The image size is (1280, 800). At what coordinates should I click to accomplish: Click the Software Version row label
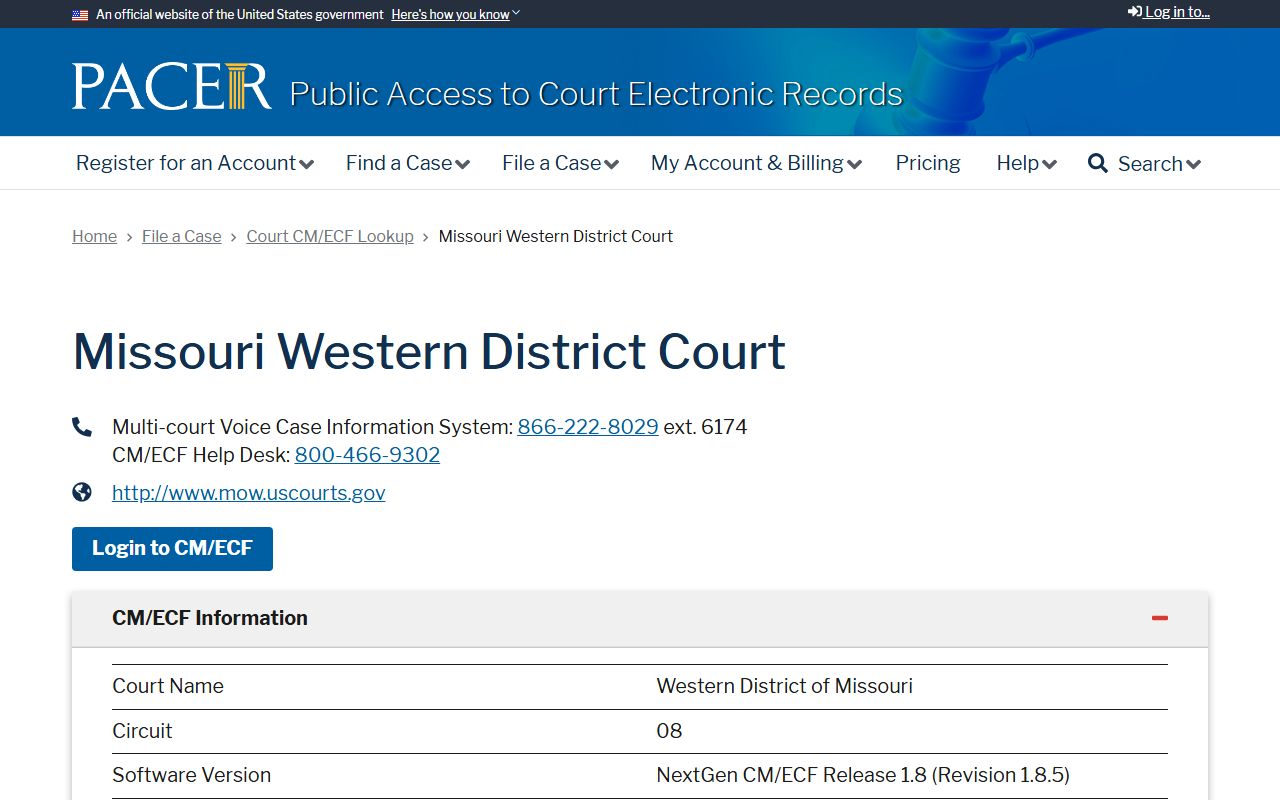(191, 775)
